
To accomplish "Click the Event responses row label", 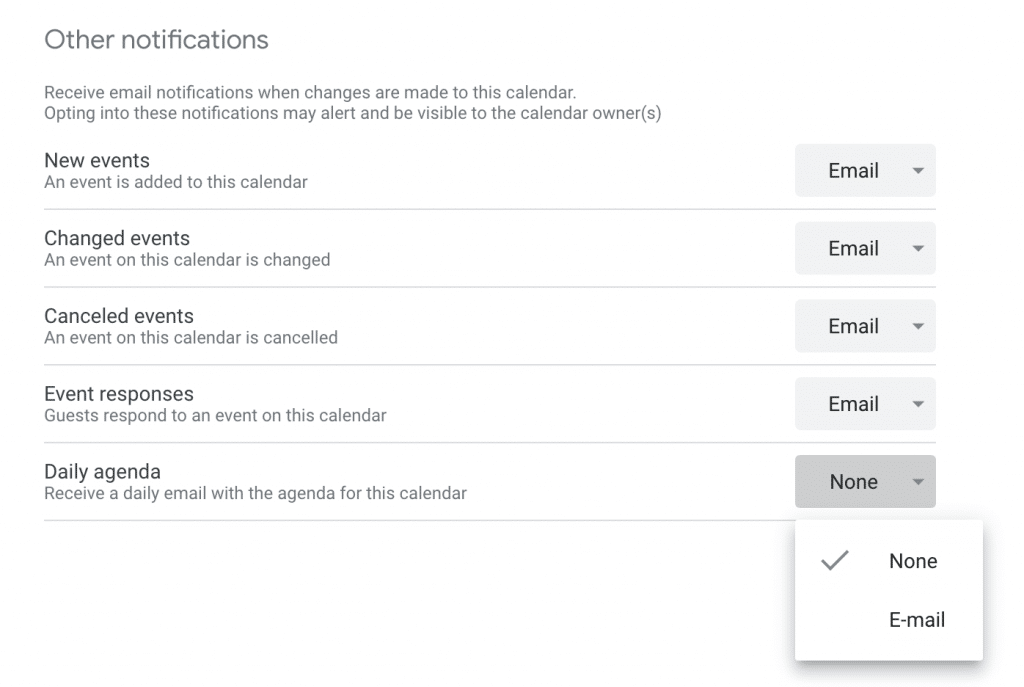I will [119, 394].
